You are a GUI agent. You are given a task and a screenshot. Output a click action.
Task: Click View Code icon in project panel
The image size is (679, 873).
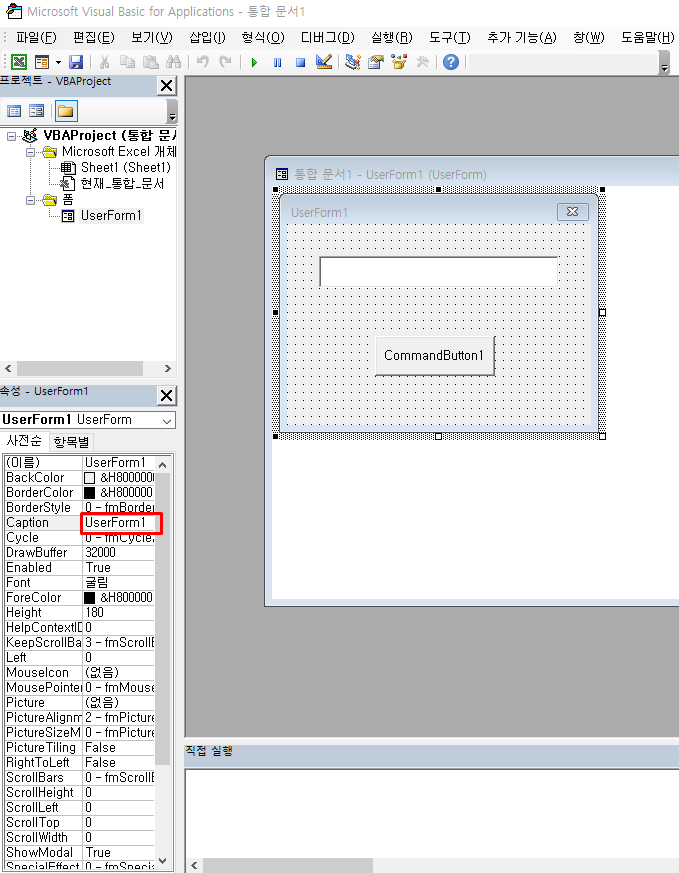(x=14, y=111)
